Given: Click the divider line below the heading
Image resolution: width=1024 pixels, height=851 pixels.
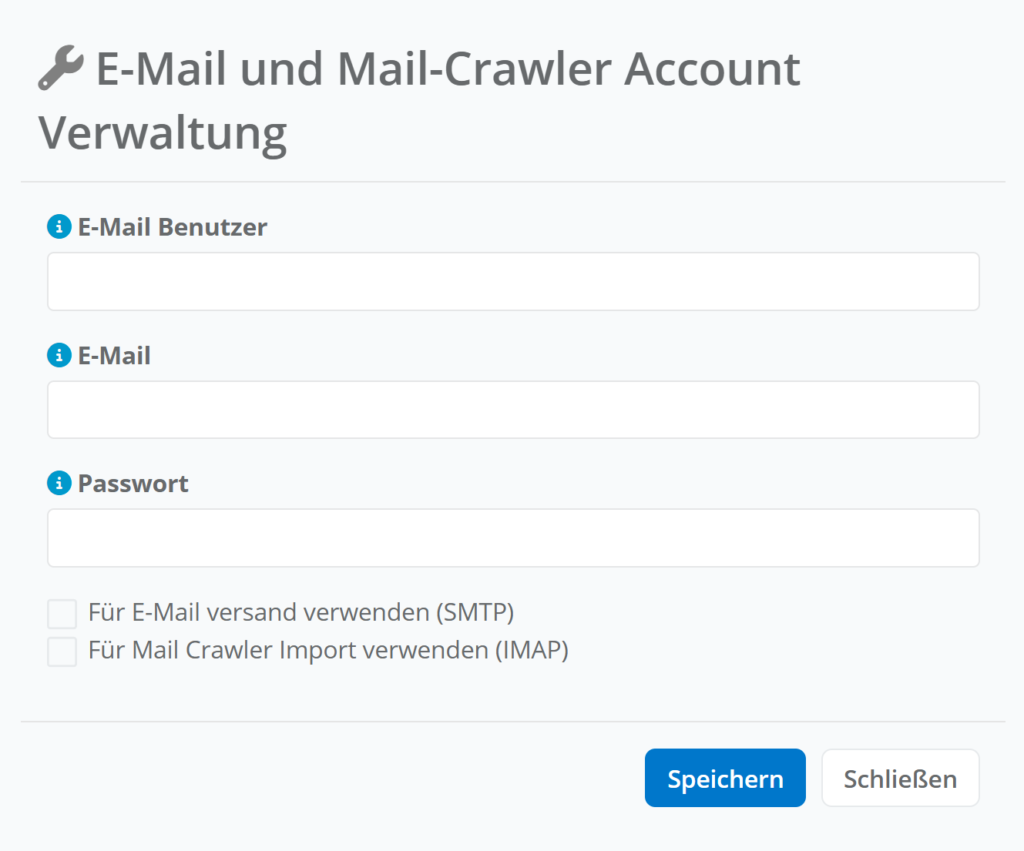Looking at the screenshot, I should (x=512, y=182).
